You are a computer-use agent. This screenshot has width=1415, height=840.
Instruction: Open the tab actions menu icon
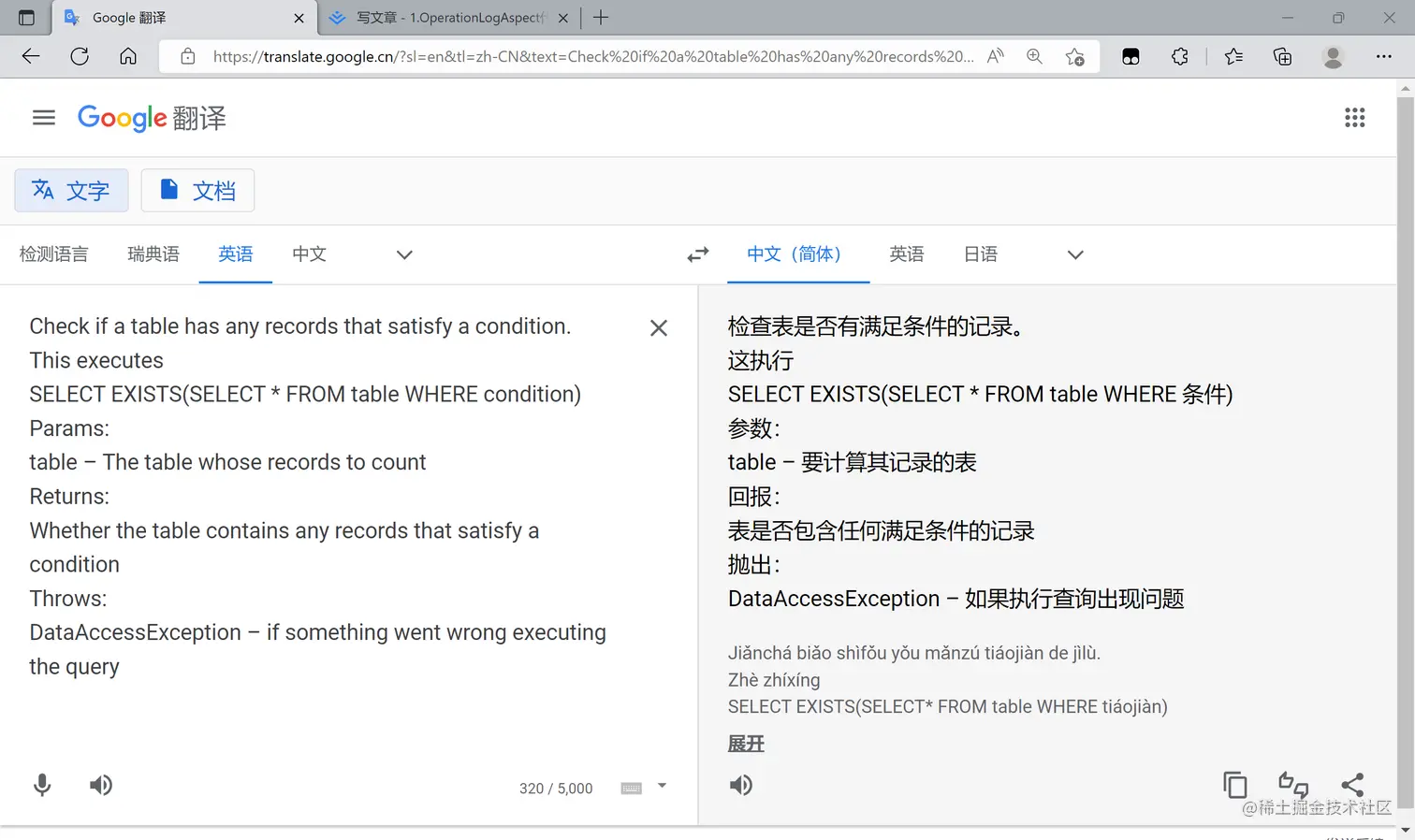(26, 18)
